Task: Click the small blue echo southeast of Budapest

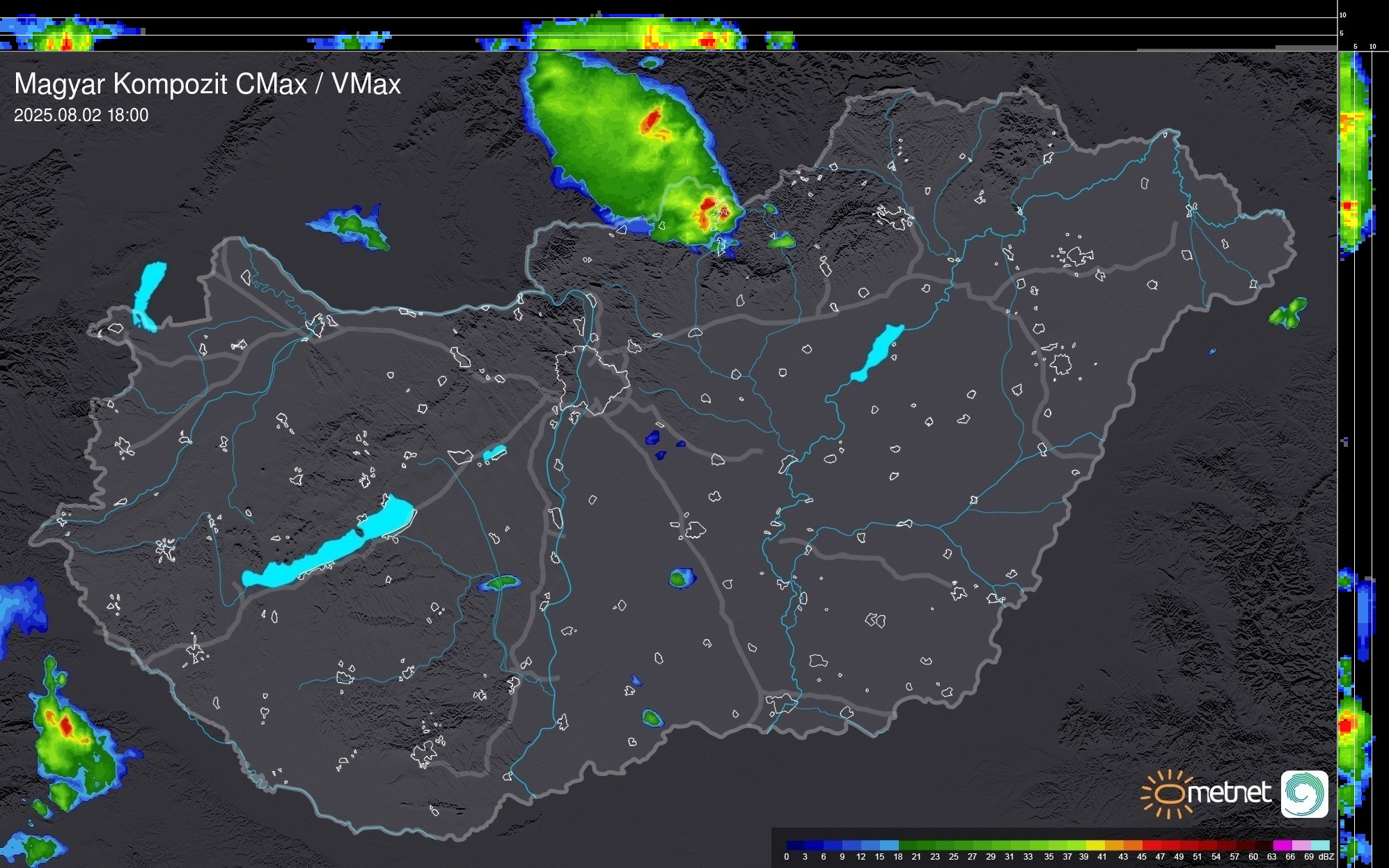Action: 652,438
